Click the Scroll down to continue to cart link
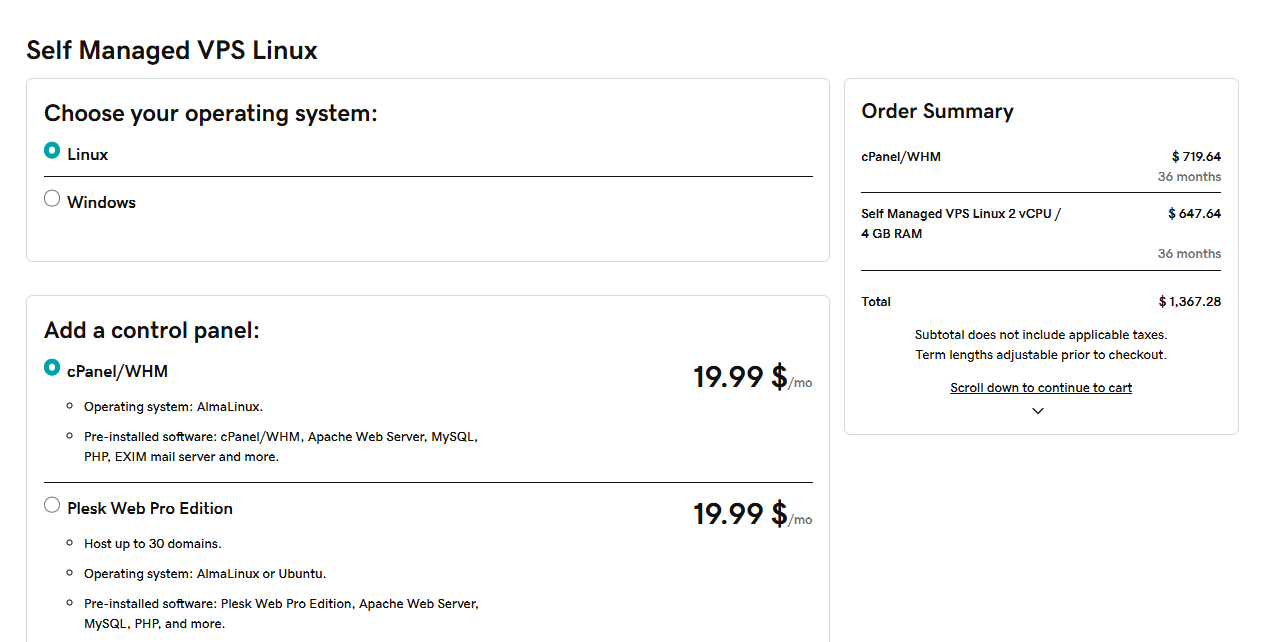This screenshot has width=1270, height=642. coord(1041,388)
